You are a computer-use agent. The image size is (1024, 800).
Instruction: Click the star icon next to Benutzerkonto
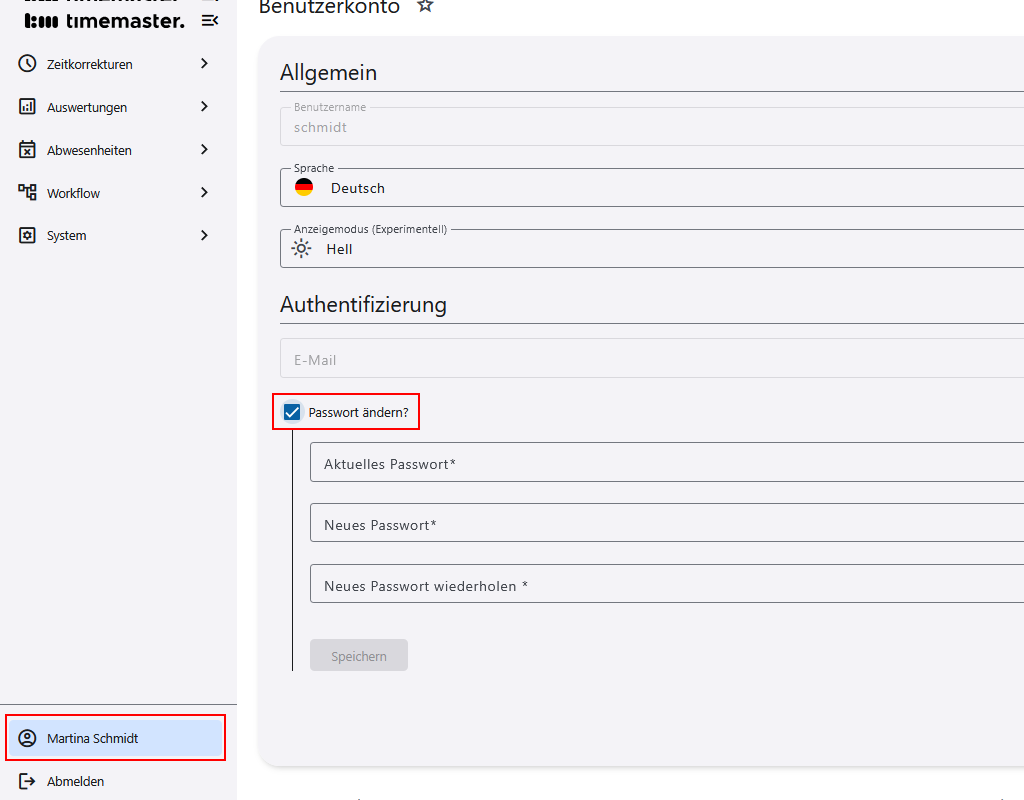pyautogui.click(x=424, y=6)
